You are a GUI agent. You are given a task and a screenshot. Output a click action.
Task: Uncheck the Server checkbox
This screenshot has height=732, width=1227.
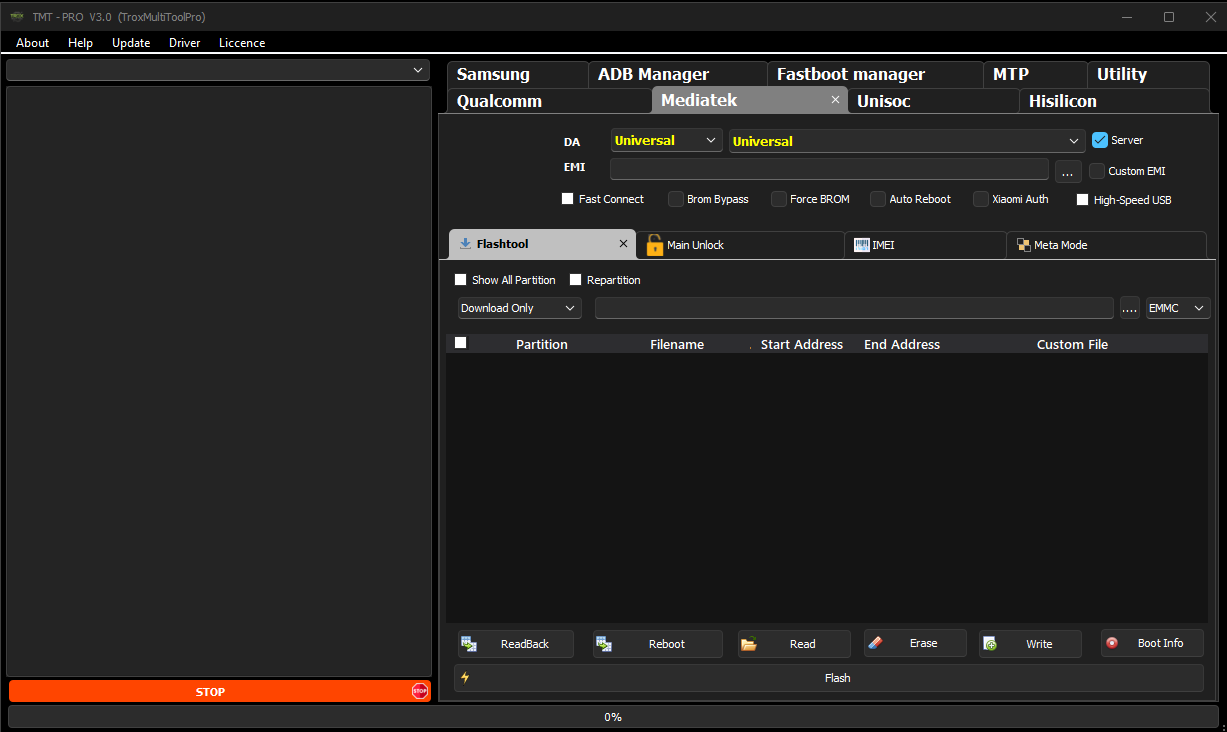(x=1100, y=140)
